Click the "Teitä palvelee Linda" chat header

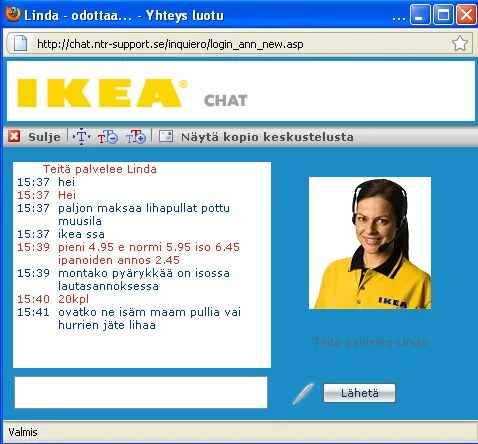(x=100, y=169)
